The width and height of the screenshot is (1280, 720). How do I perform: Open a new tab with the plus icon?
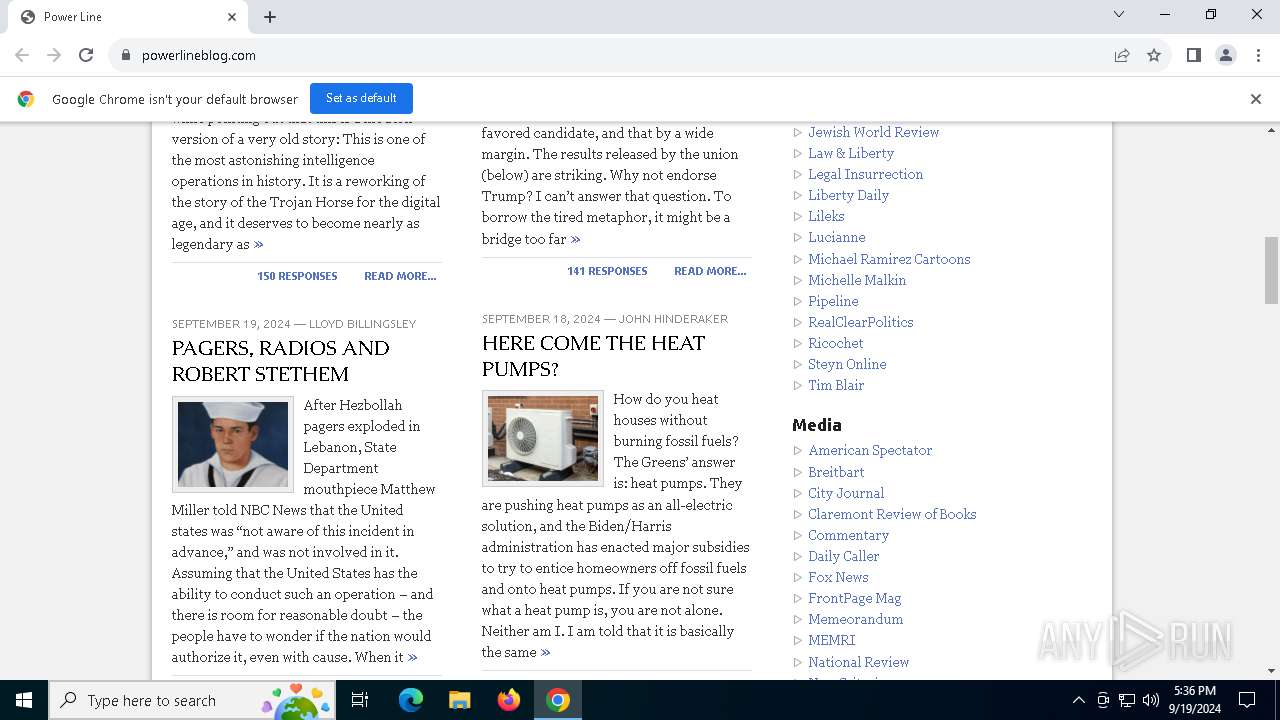tap(270, 17)
